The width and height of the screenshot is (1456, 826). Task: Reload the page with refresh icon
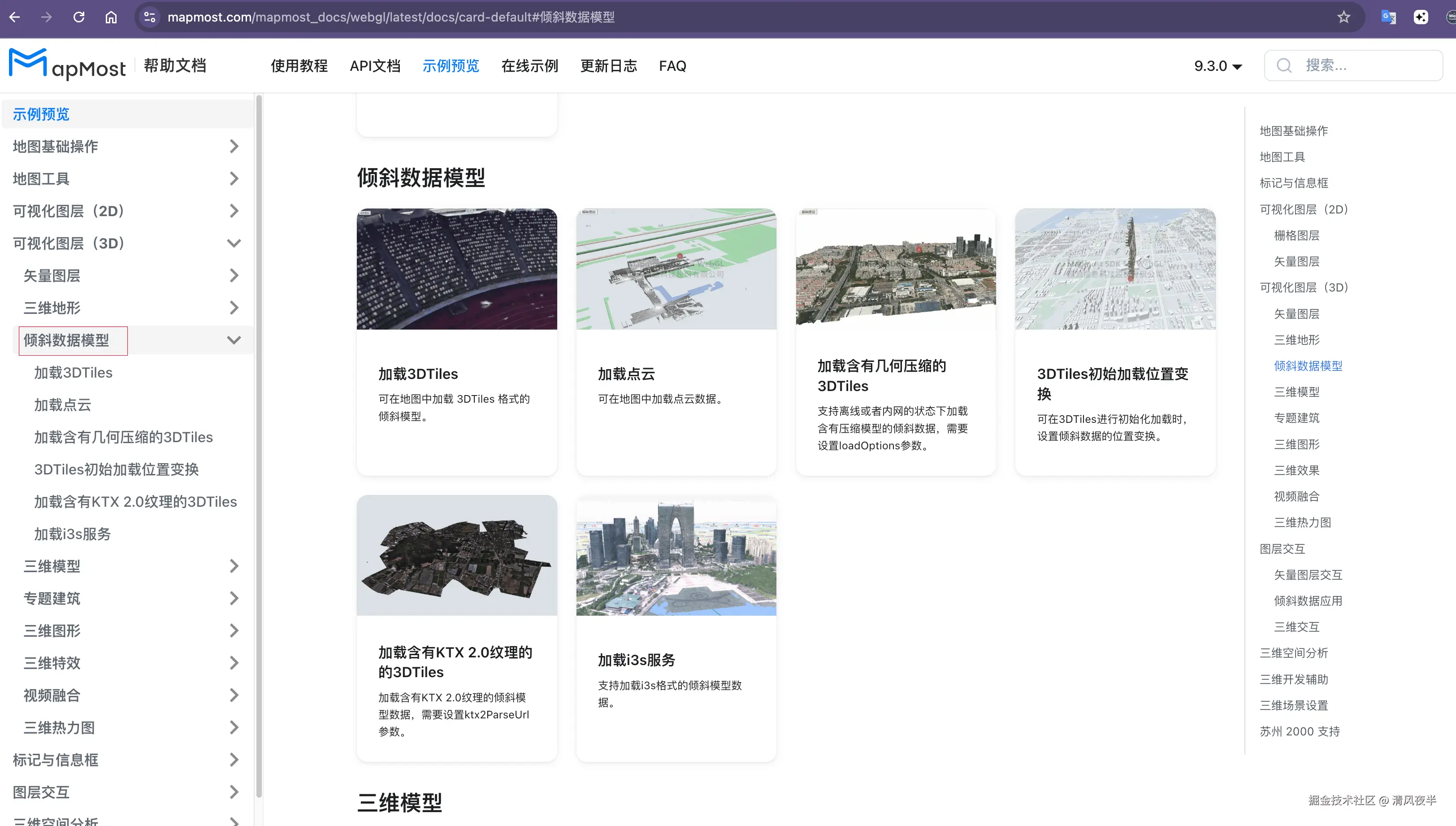pyautogui.click(x=79, y=17)
